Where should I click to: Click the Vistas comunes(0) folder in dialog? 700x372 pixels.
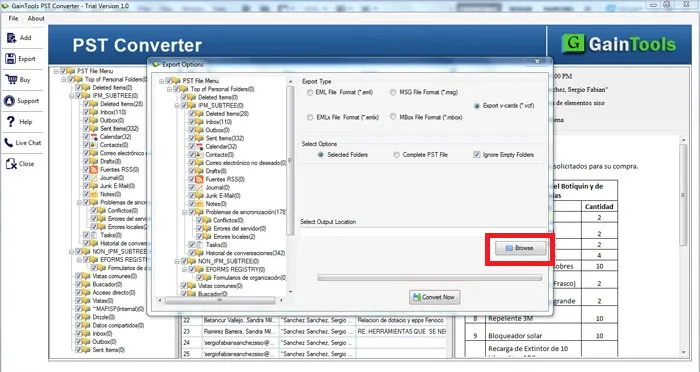220,286
